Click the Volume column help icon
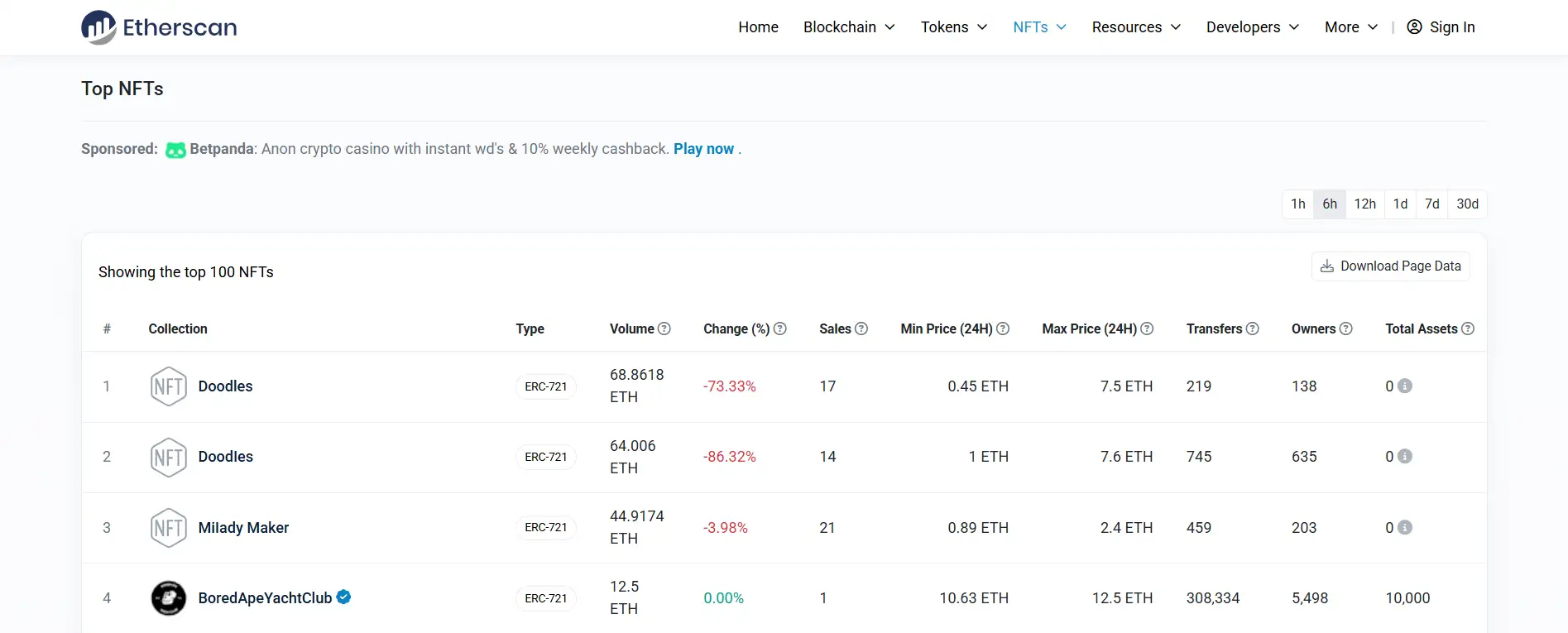The height and width of the screenshot is (633, 1568). (664, 328)
